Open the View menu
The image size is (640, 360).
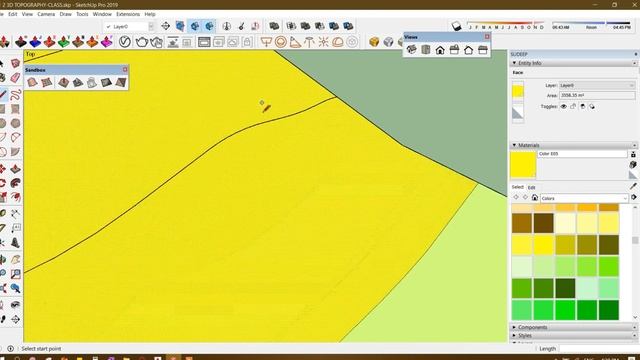tap(27, 14)
